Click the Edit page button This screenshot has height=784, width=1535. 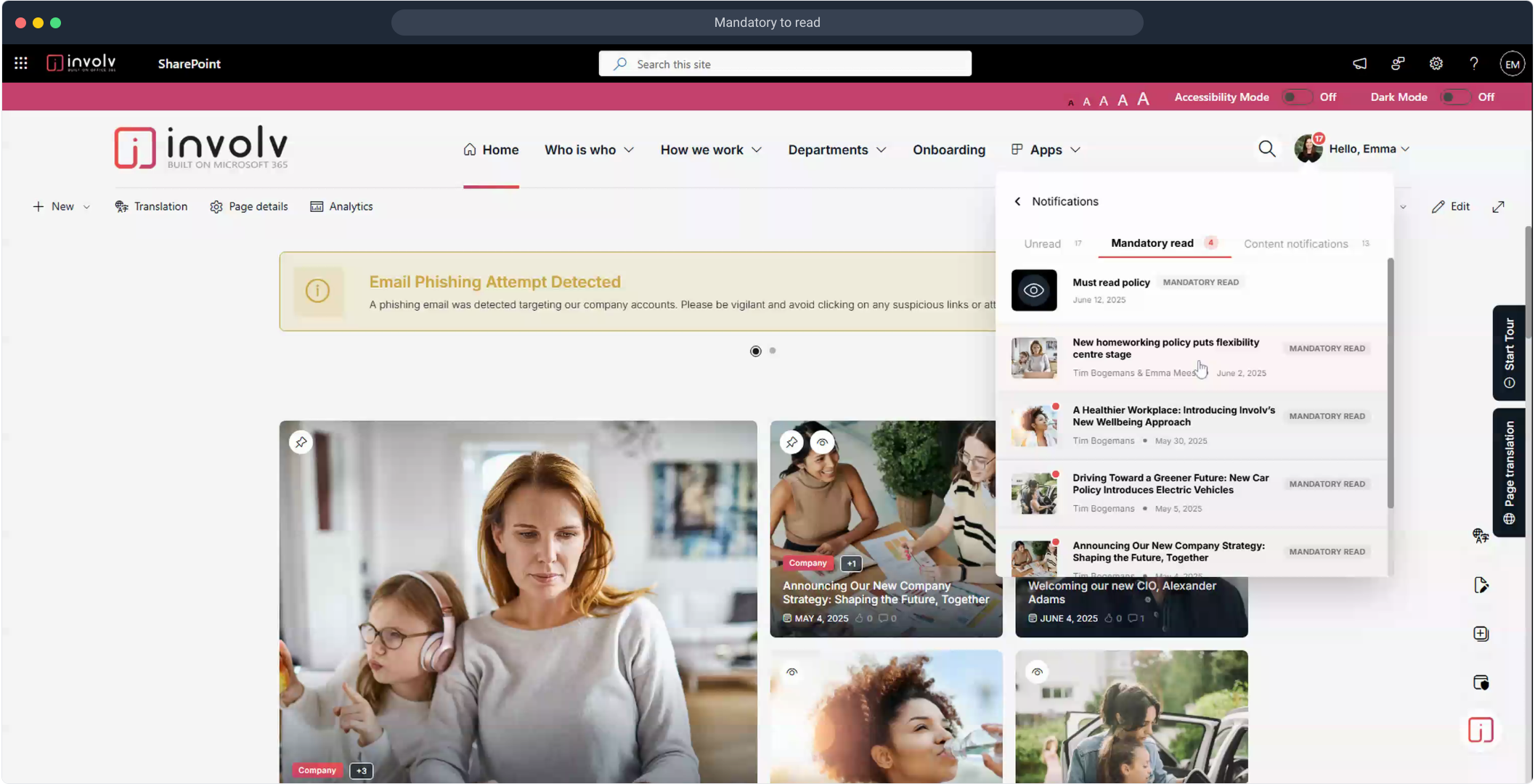tap(1451, 207)
